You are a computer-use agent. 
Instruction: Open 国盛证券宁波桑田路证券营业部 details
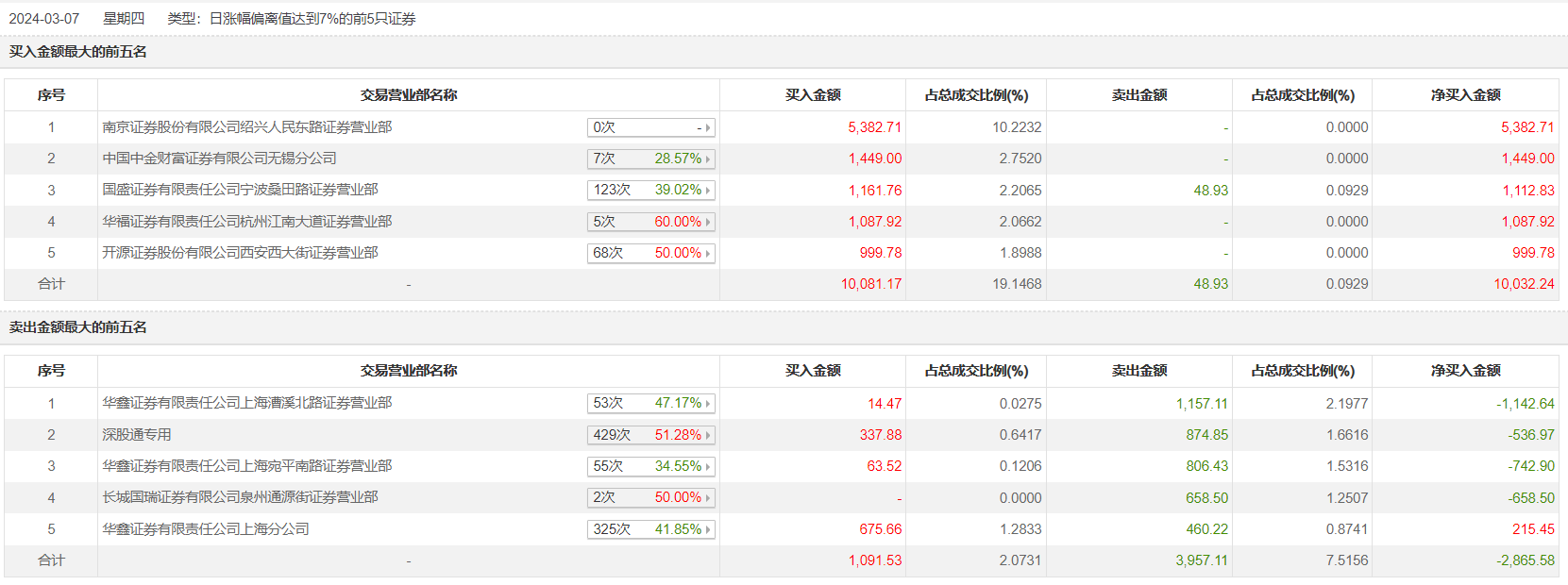tap(240, 190)
